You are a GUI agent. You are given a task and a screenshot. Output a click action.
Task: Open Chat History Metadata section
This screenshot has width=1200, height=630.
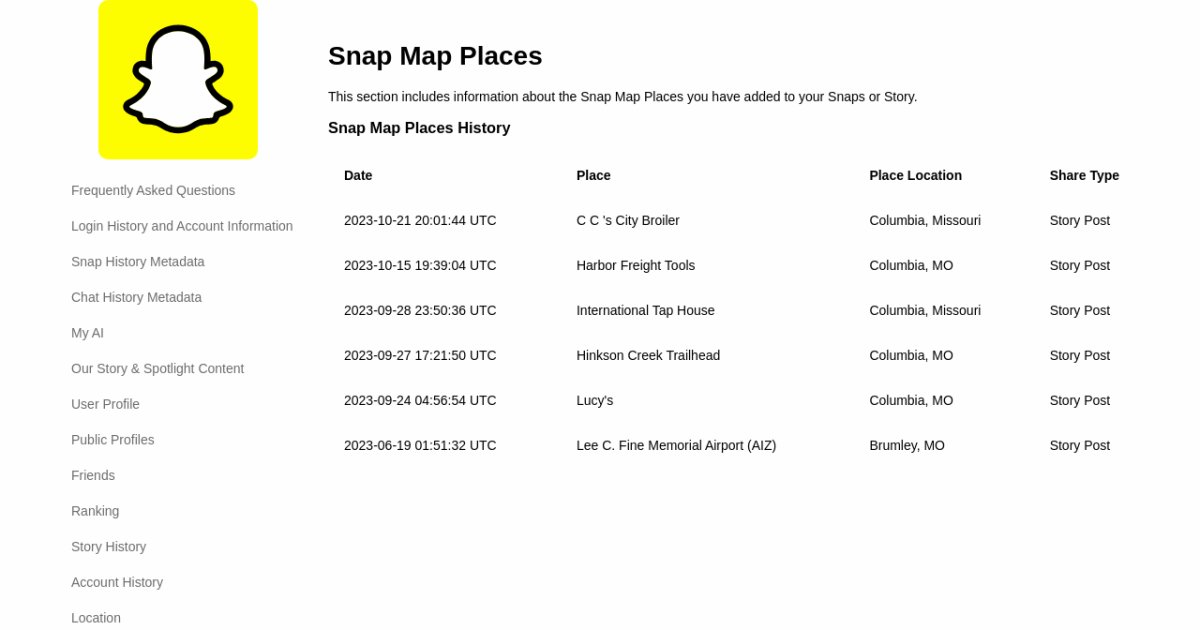click(x=136, y=297)
